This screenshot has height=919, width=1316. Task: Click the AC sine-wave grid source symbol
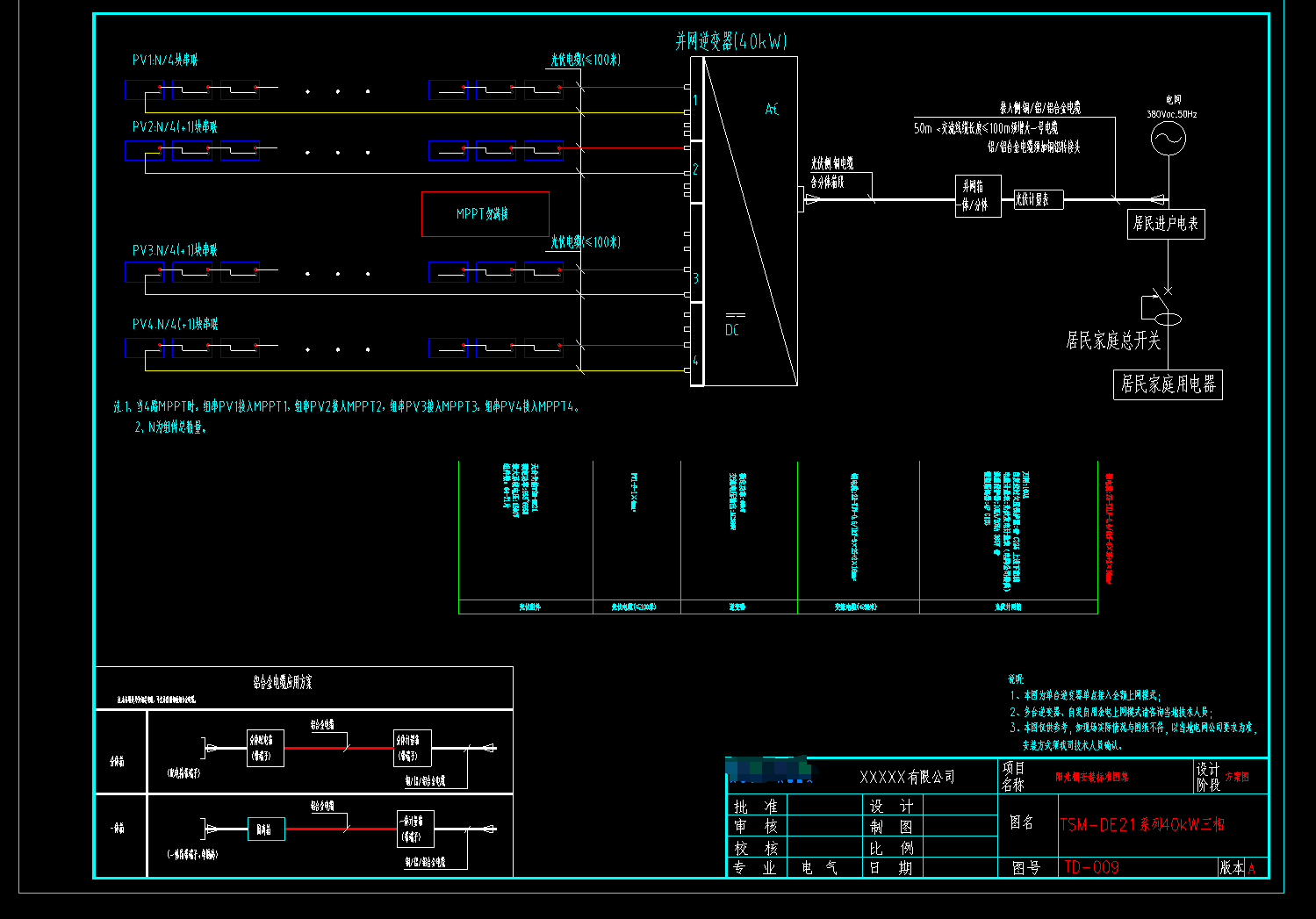coord(1168,139)
